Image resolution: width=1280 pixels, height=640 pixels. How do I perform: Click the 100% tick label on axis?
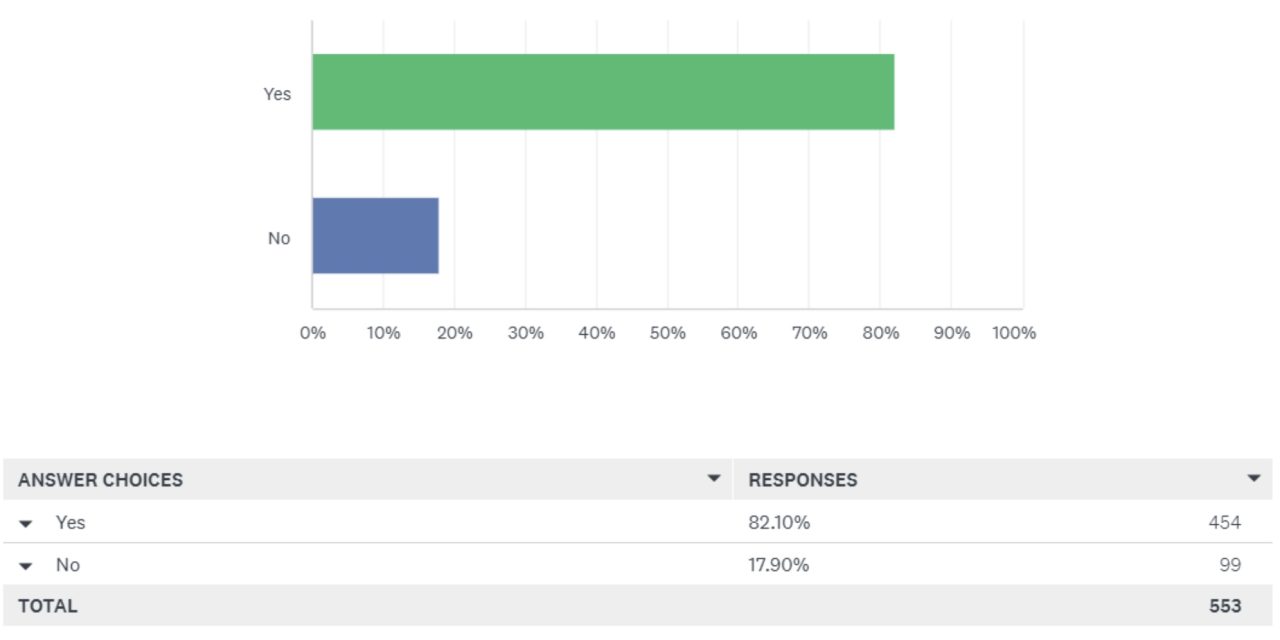(1014, 333)
